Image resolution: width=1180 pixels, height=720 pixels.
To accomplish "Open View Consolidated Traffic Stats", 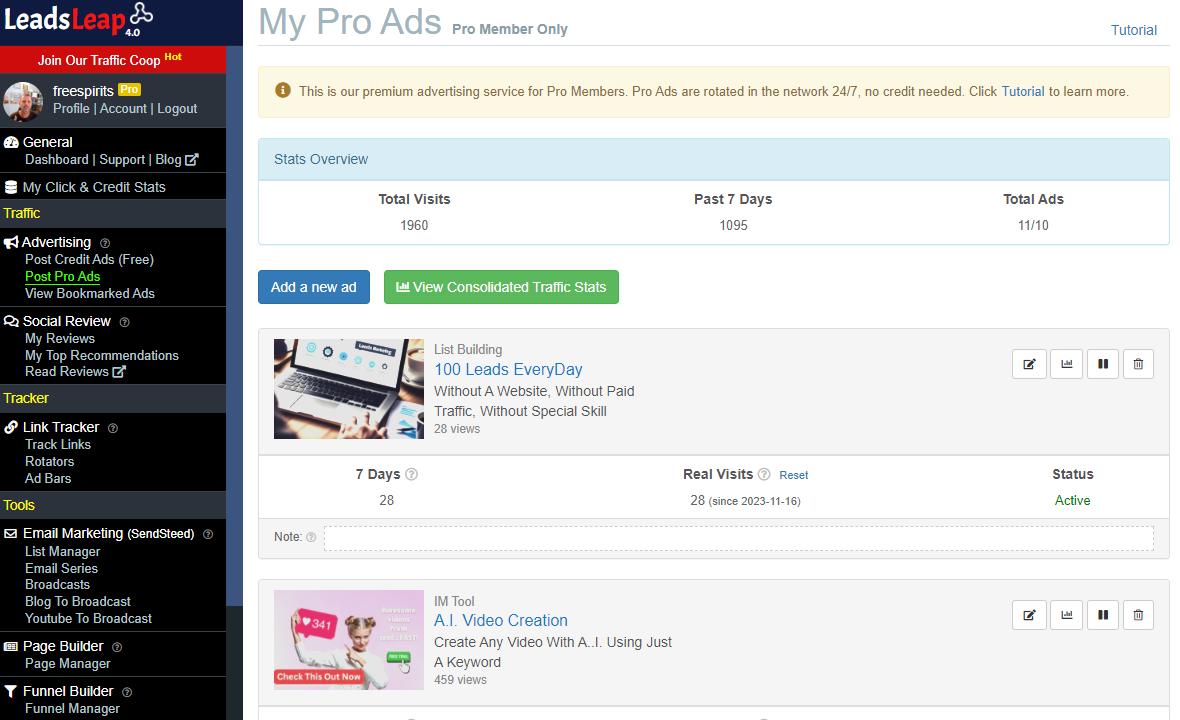I will (501, 287).
